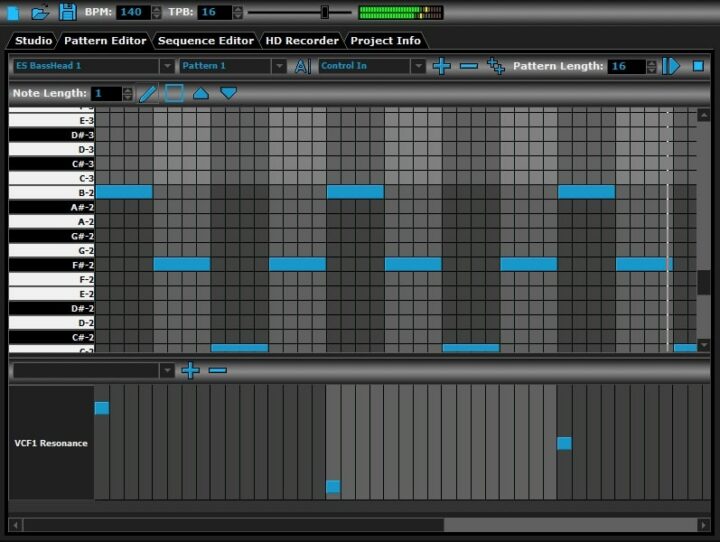Open the Pattern 1 dropdown
This screenshot has width=720, height=542.
[x=232, y=66]
